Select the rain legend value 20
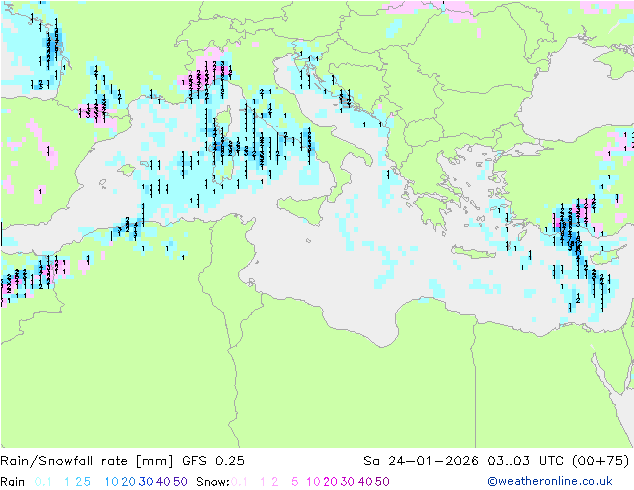Screen dimensions: 634x490 [128, 482]
